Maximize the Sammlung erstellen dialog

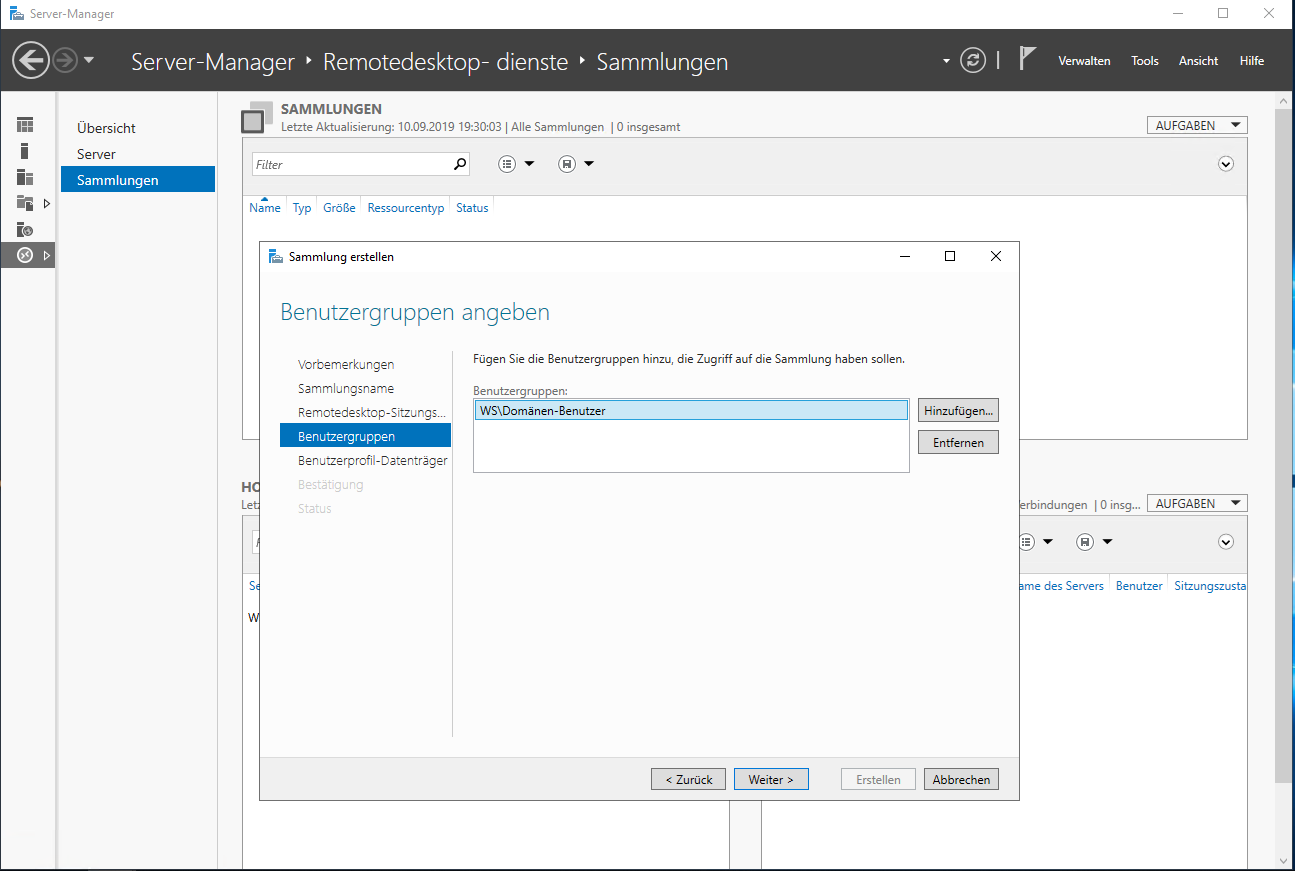pos(950,256)
